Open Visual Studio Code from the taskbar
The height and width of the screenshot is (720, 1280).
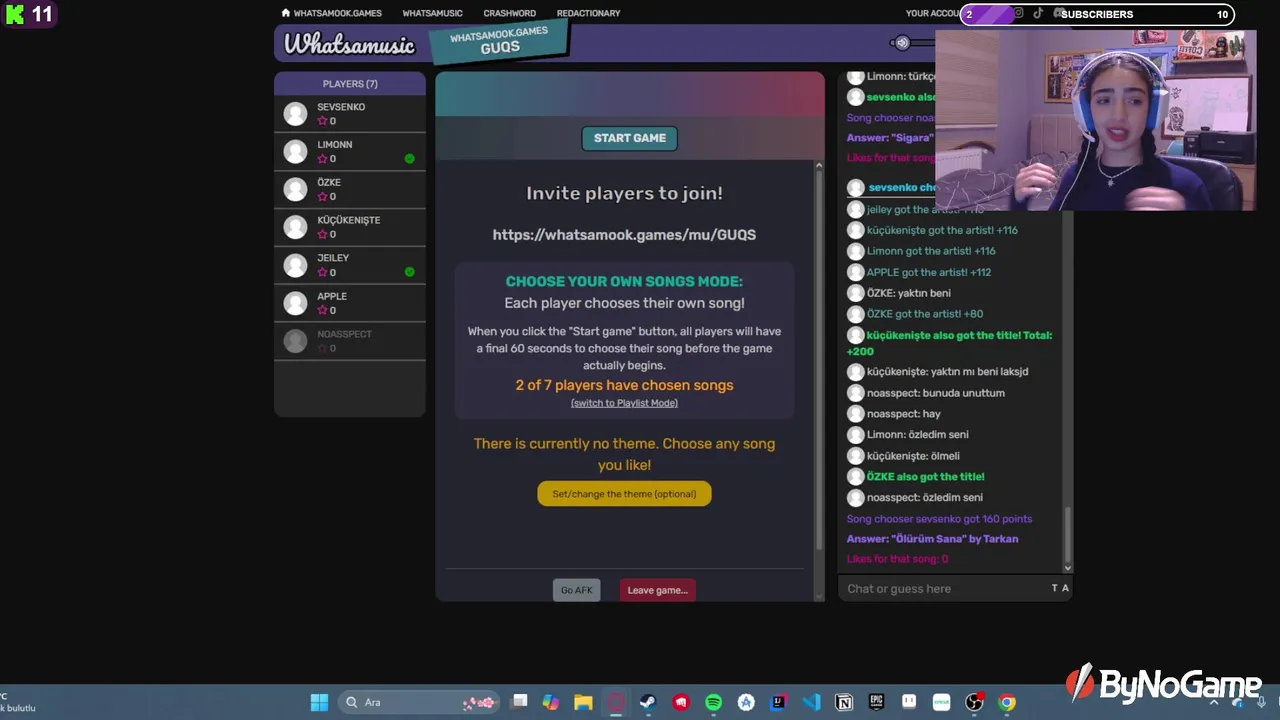pyautogui.click(x=811, y=702)
